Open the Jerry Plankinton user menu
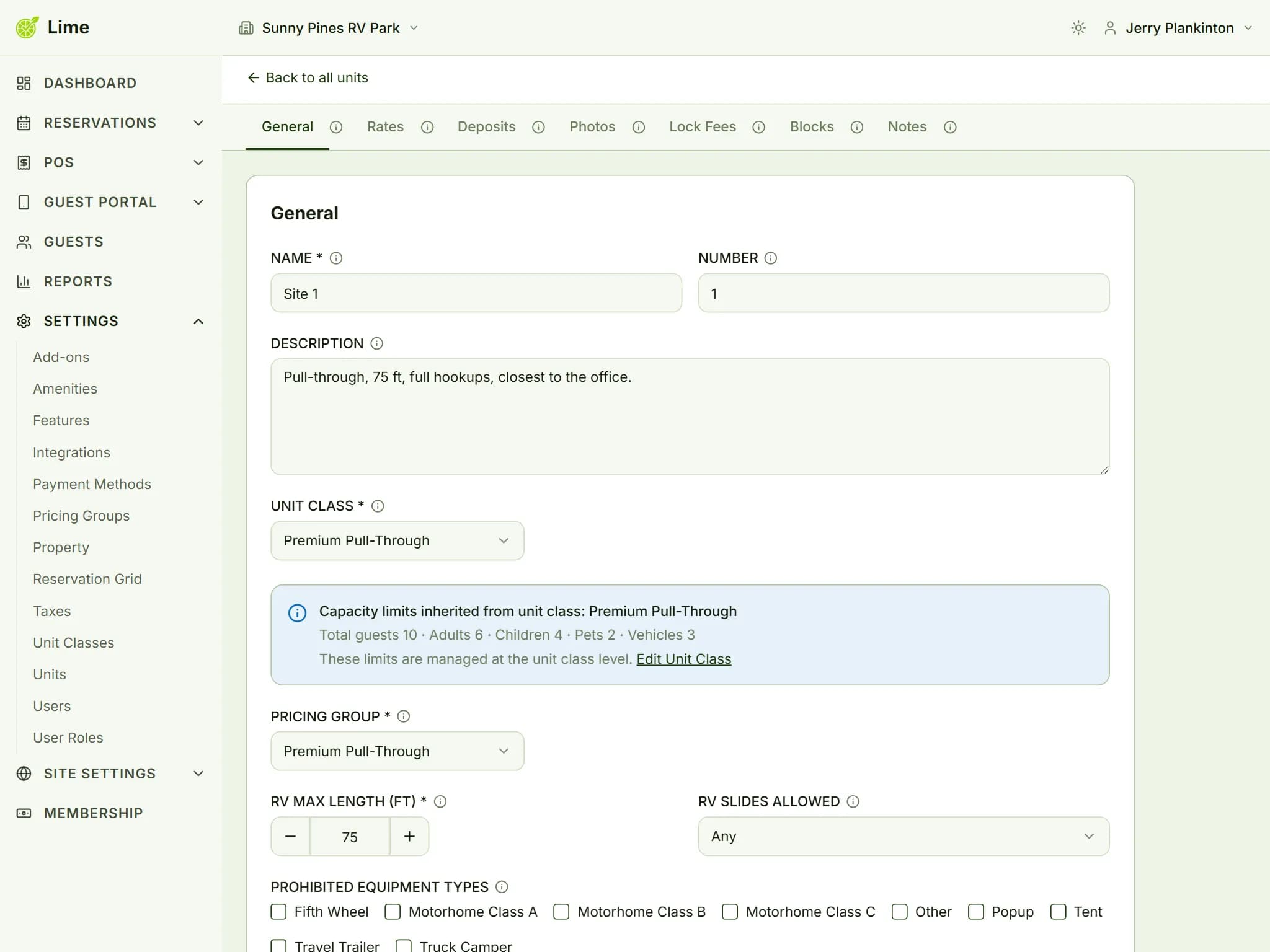 tap(1178, 28)
